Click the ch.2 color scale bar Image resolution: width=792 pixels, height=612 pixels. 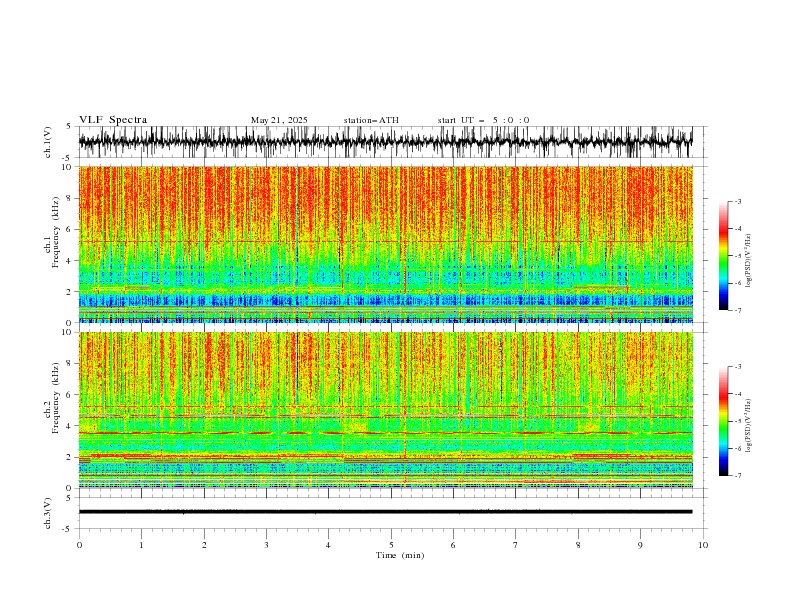723,421
